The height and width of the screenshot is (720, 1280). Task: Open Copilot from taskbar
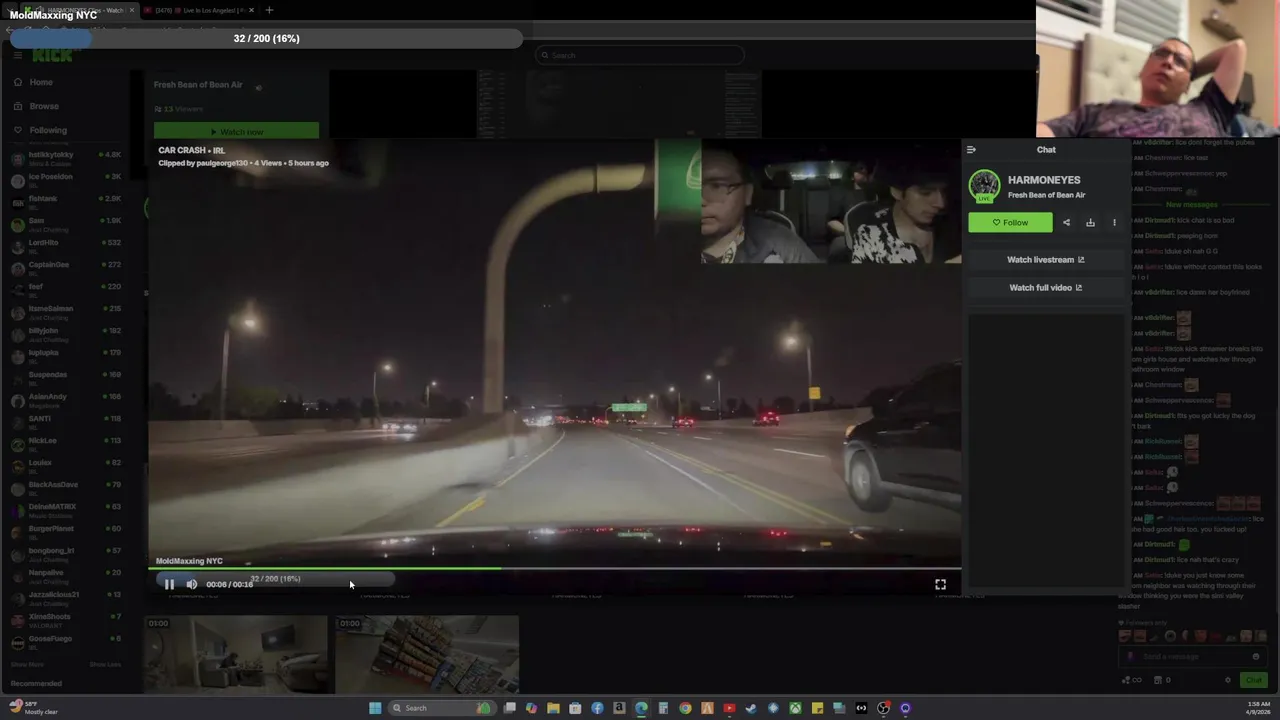click(x=531, y=708)
